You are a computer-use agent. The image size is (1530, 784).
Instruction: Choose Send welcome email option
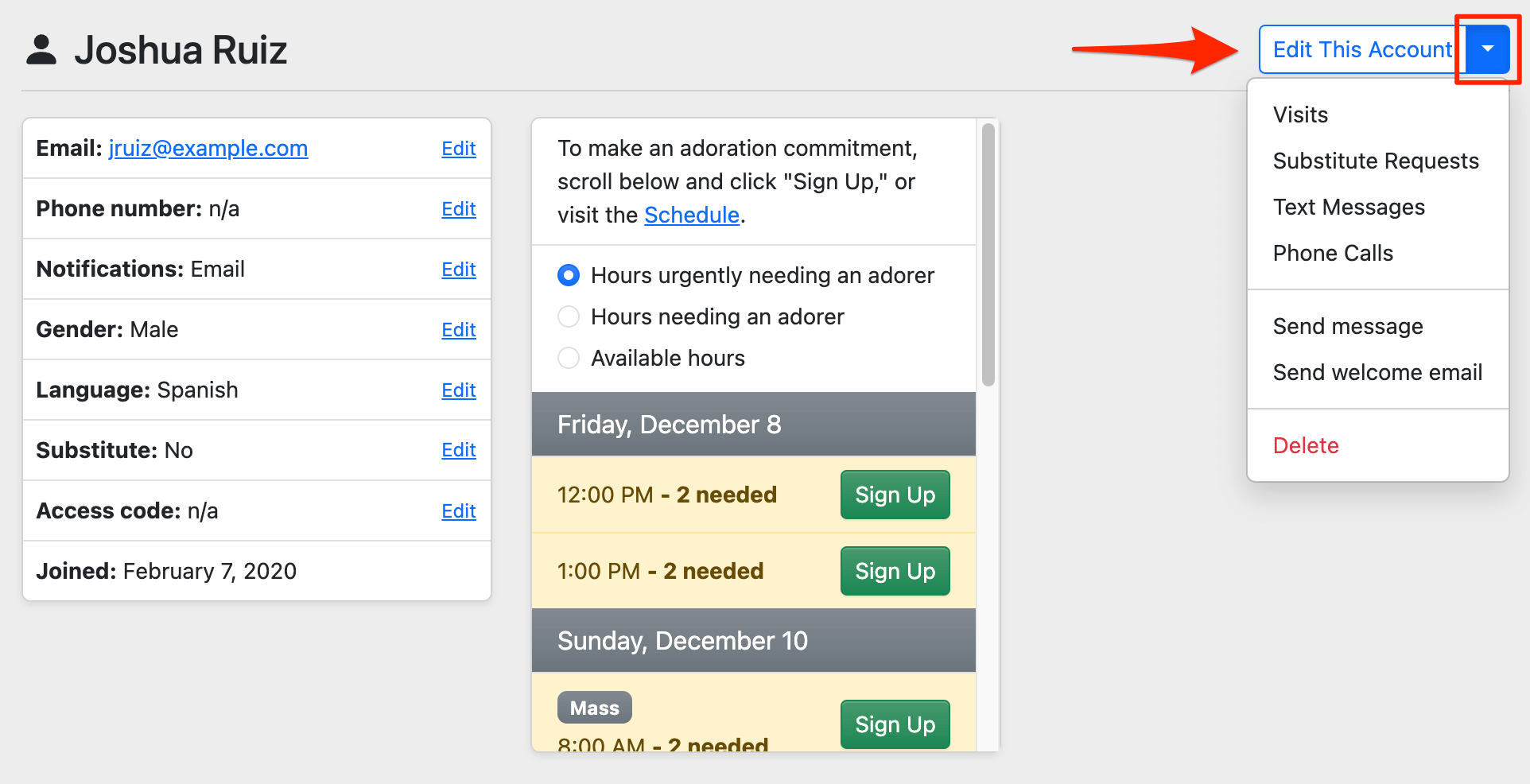[x=1377, y=372]
